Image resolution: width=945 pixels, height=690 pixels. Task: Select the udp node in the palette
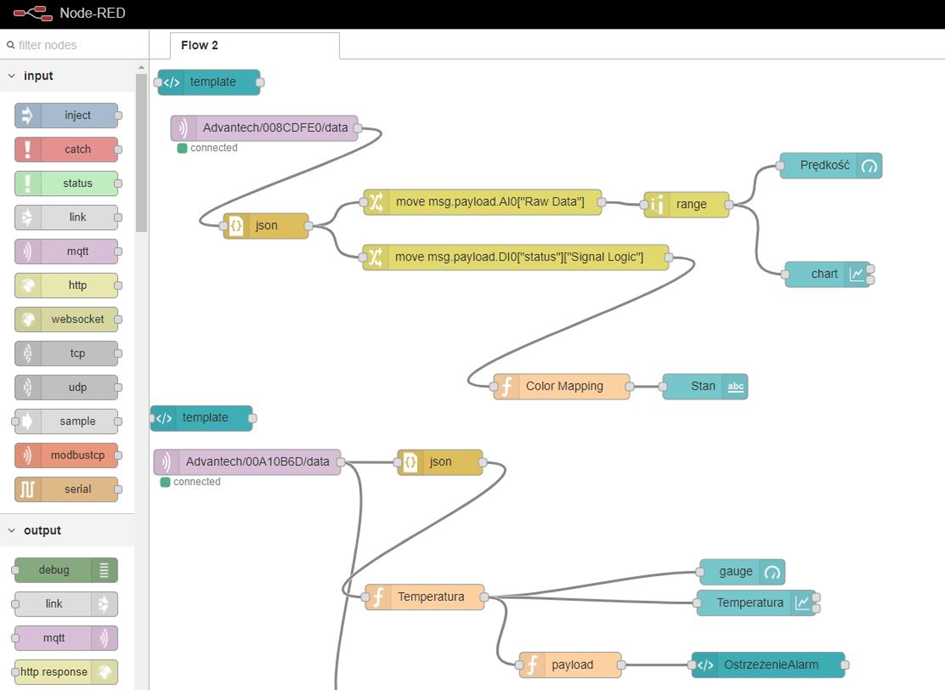[66, 387]
